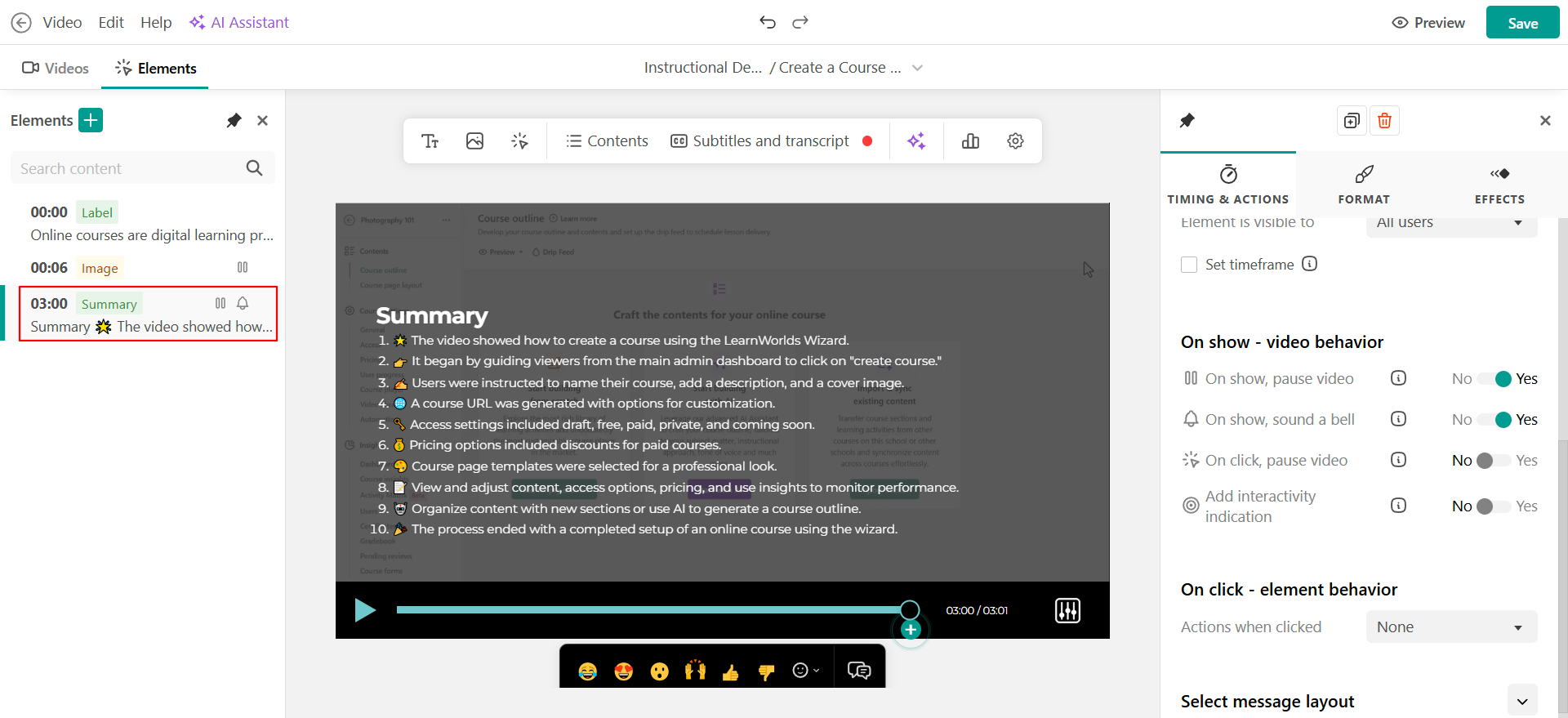Click the thumbs up reaction emoji

point(730,671)
